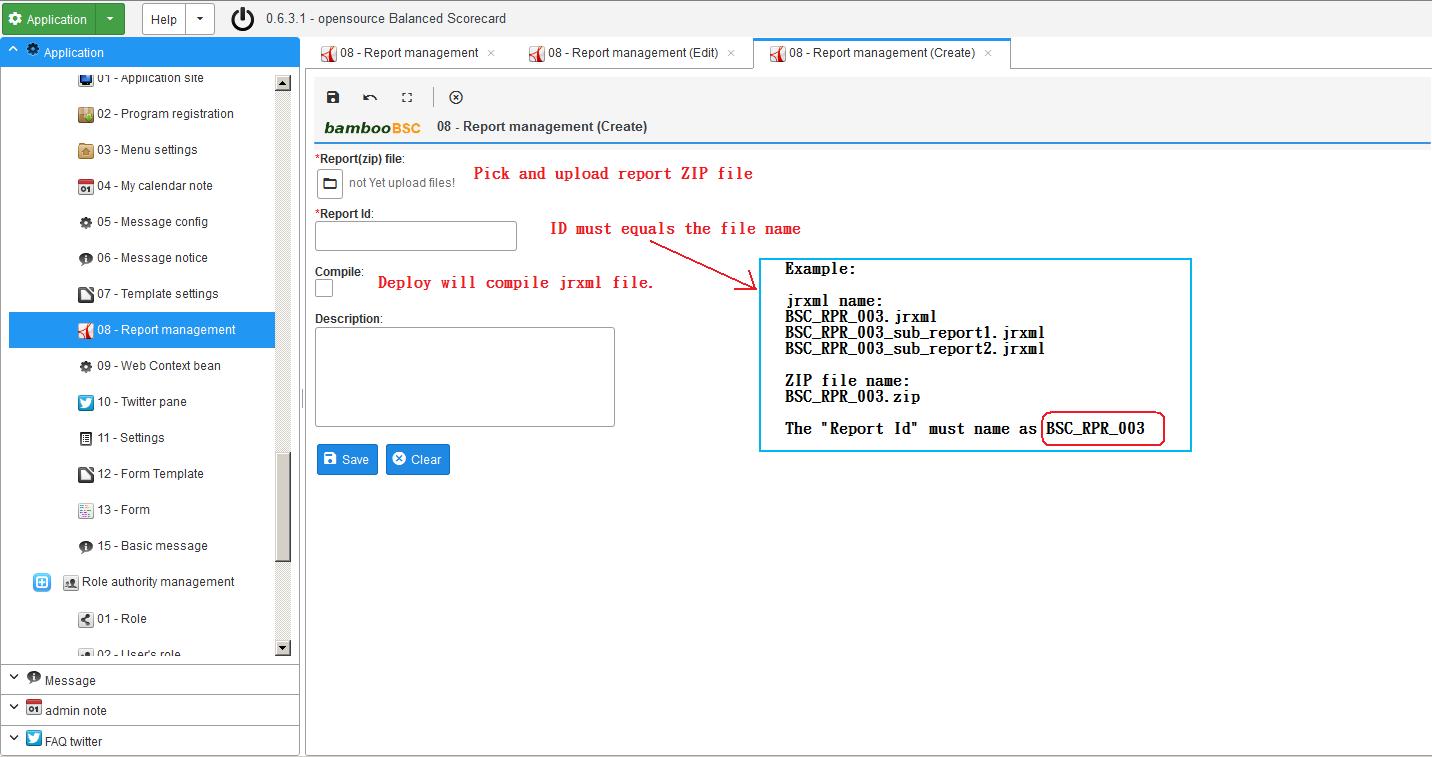The image size is (1432, 757).
Task: Open the Help dropdown arrow
Action: pos(200,19)
